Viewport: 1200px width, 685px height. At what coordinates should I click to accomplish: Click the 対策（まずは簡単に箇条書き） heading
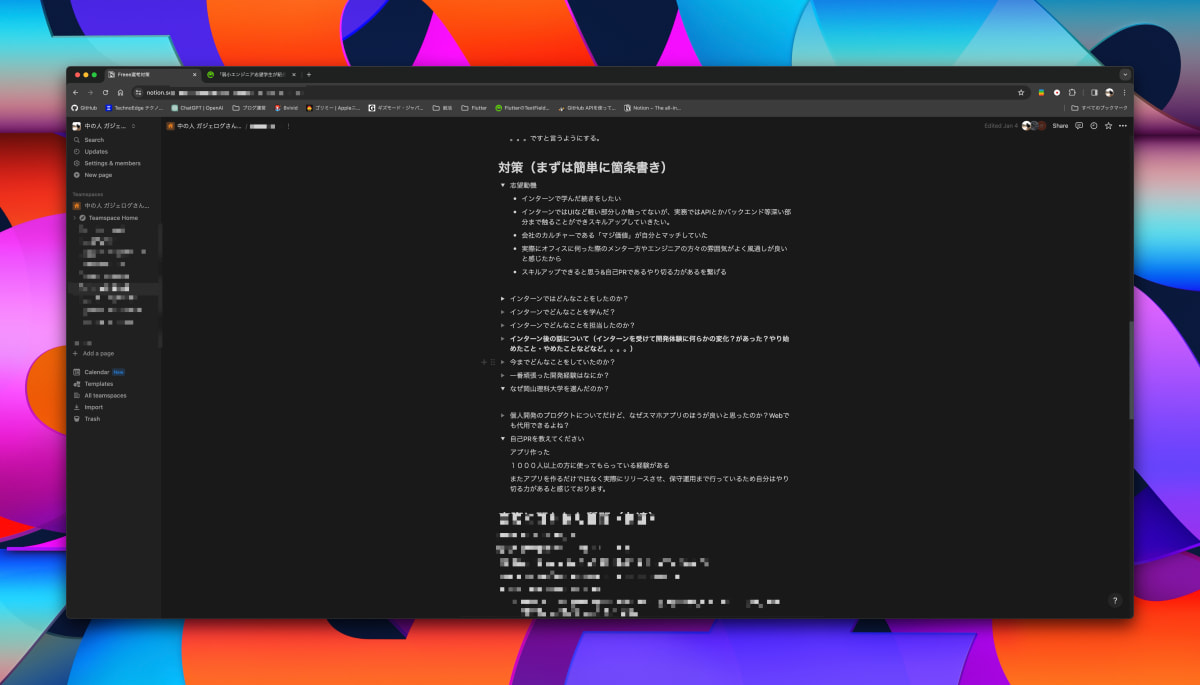pyautogui.click(x=582, y=167)
